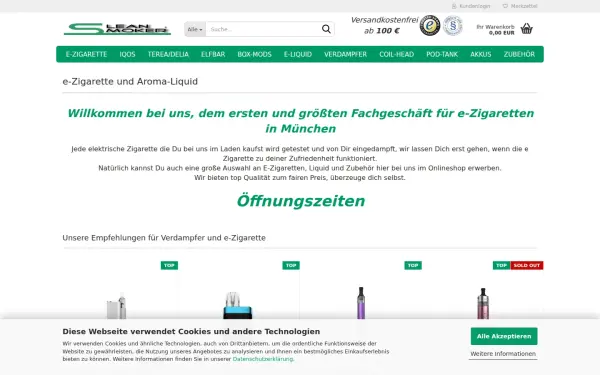Open the AKKUS menu
Screen dimensions: 600x375
481,54
